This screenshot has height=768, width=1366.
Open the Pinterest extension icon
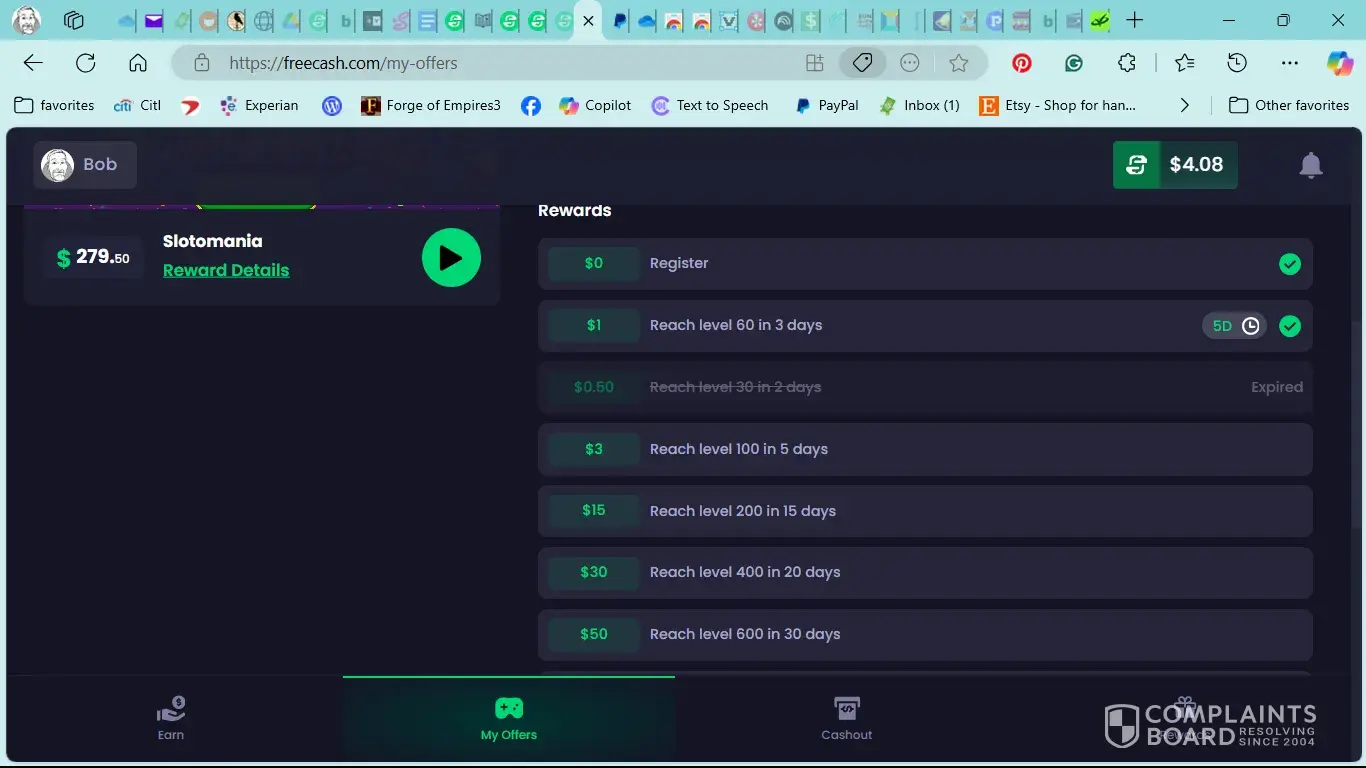(1021, 63)
